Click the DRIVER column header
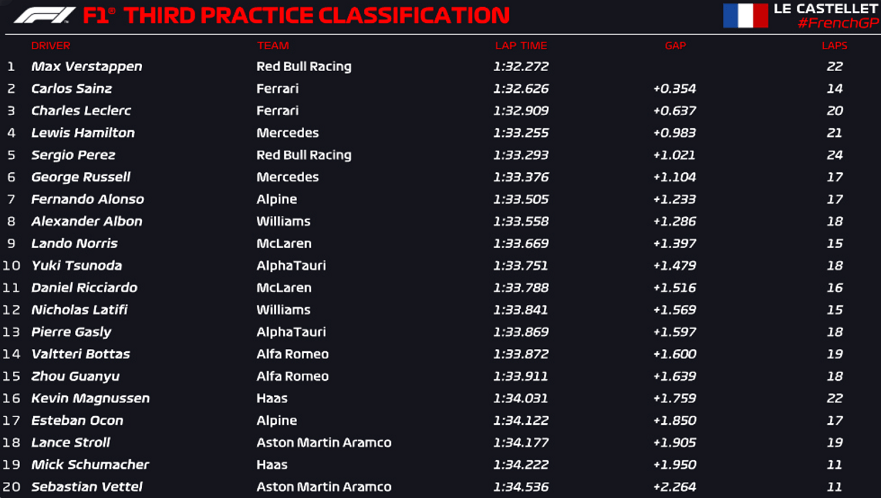 tap(51, 46)
